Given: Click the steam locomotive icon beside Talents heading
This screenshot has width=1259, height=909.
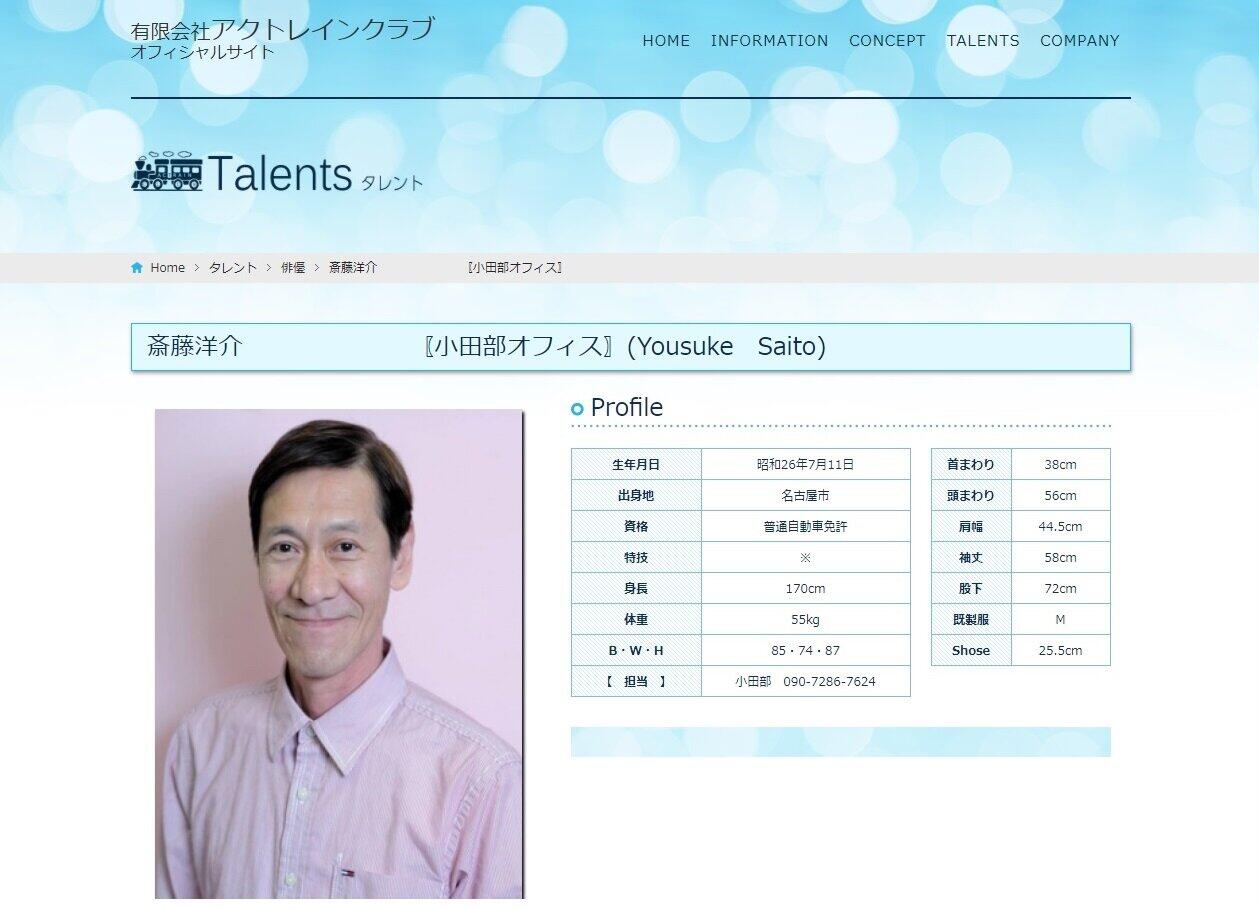Looking at the screenshot, I should tap(168, 173).
